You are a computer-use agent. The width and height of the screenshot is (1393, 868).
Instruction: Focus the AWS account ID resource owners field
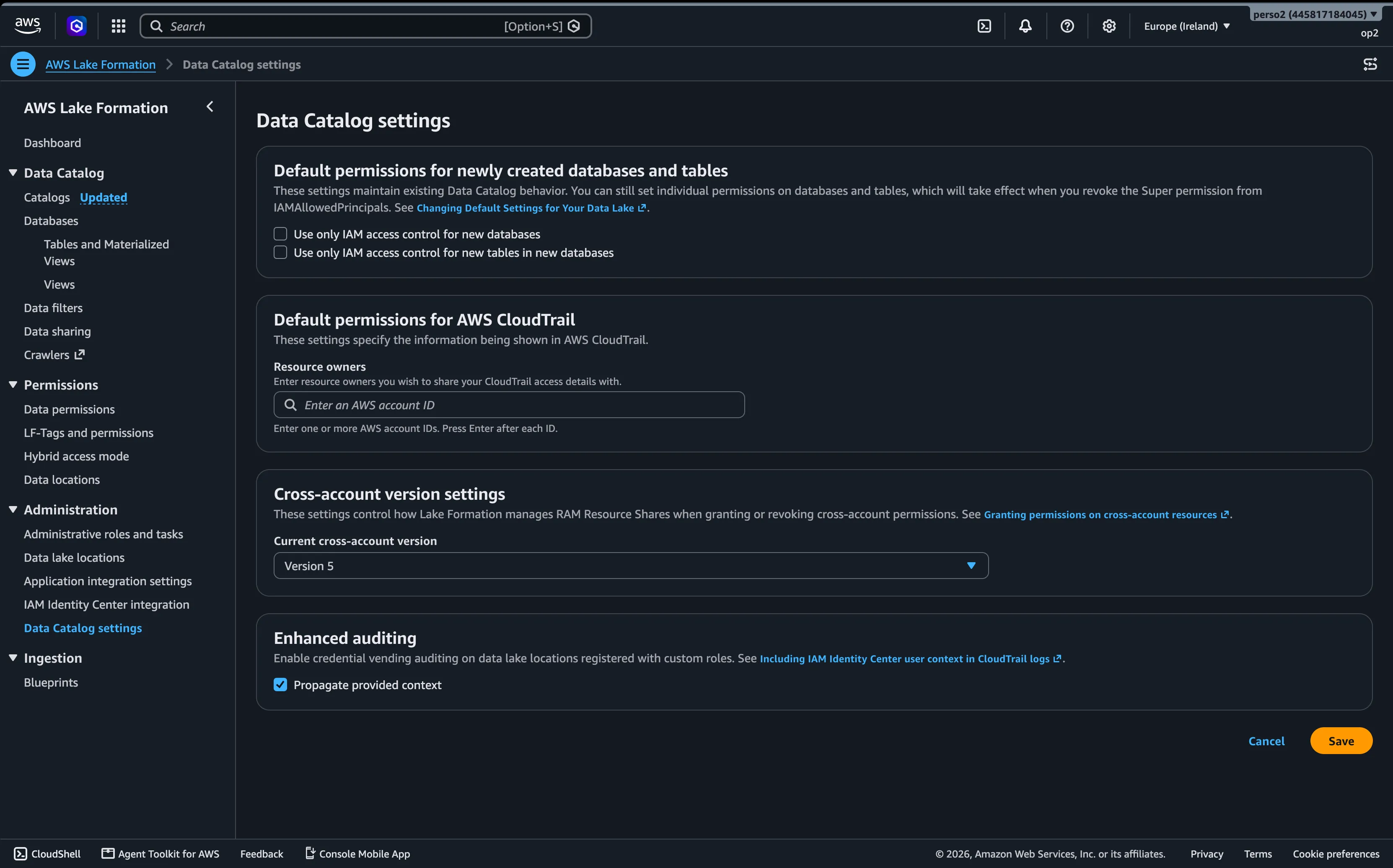[509, 405]
